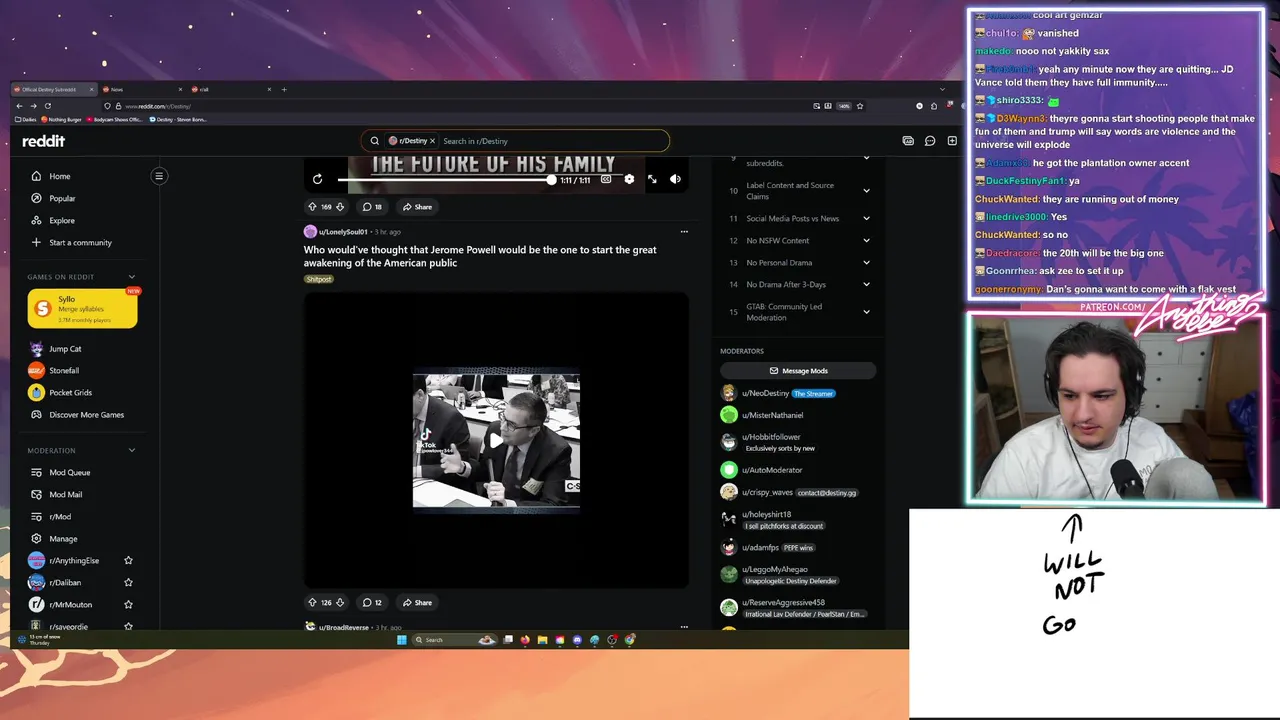Open the reddit advertise icon

point(908,141)
